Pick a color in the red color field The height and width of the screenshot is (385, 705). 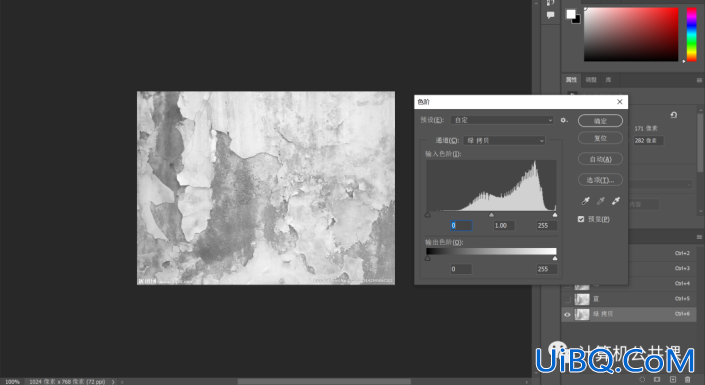631,34
